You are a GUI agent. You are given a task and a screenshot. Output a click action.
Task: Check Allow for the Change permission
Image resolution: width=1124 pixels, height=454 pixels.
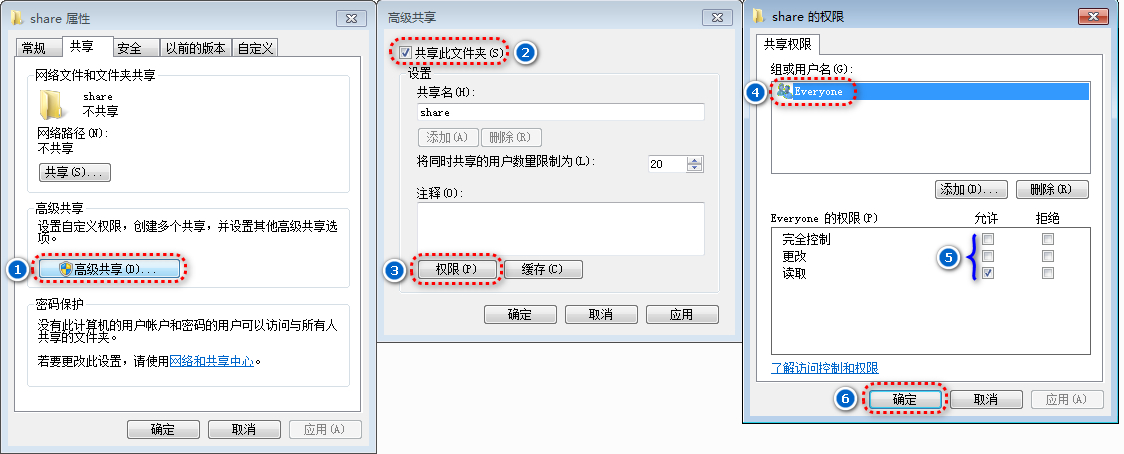click(989, 256)
